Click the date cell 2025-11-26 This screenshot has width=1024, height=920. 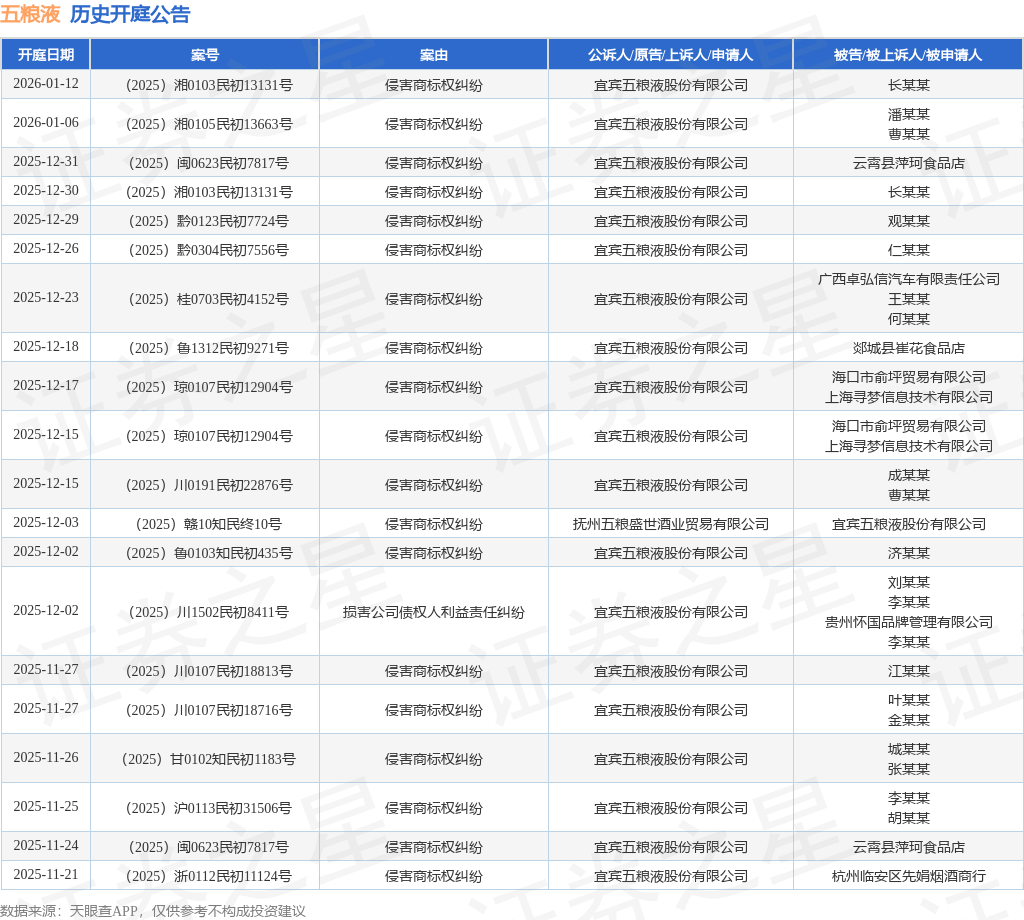pyautogui.click(x=46, y=757)
